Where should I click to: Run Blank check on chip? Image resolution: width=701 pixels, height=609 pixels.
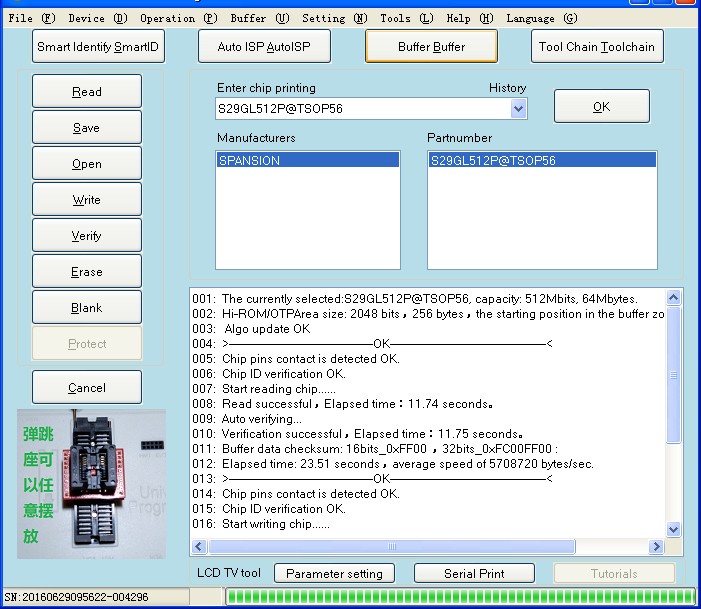pyautogui.click(x=87, y=307)
